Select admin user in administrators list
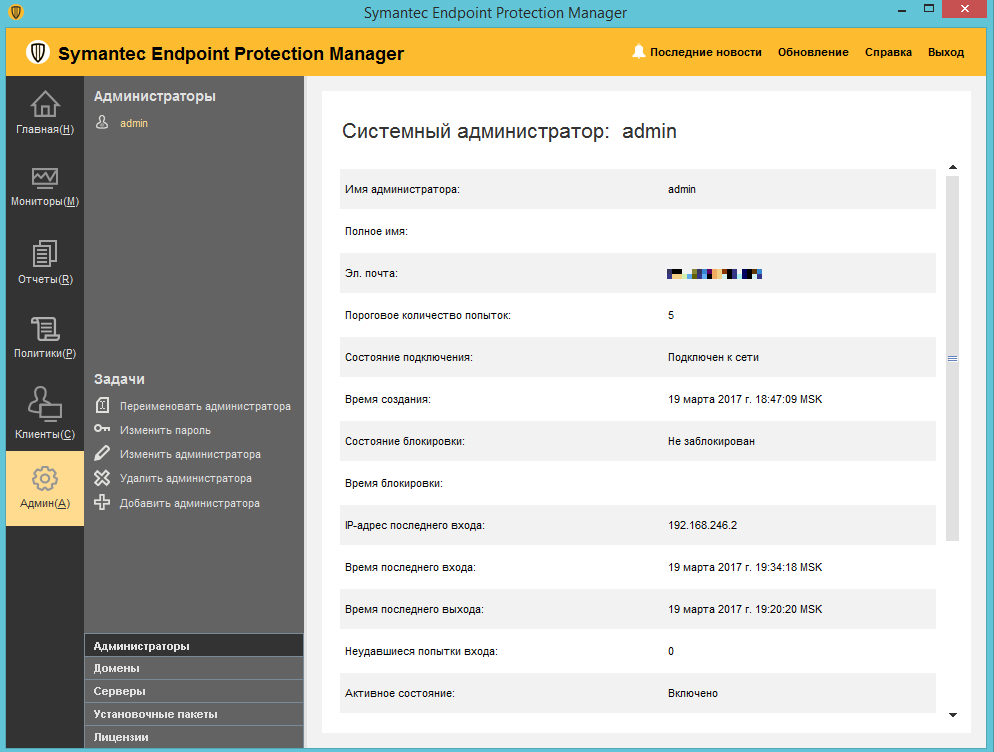Screen dimensions: 994x752 point(133,123)
